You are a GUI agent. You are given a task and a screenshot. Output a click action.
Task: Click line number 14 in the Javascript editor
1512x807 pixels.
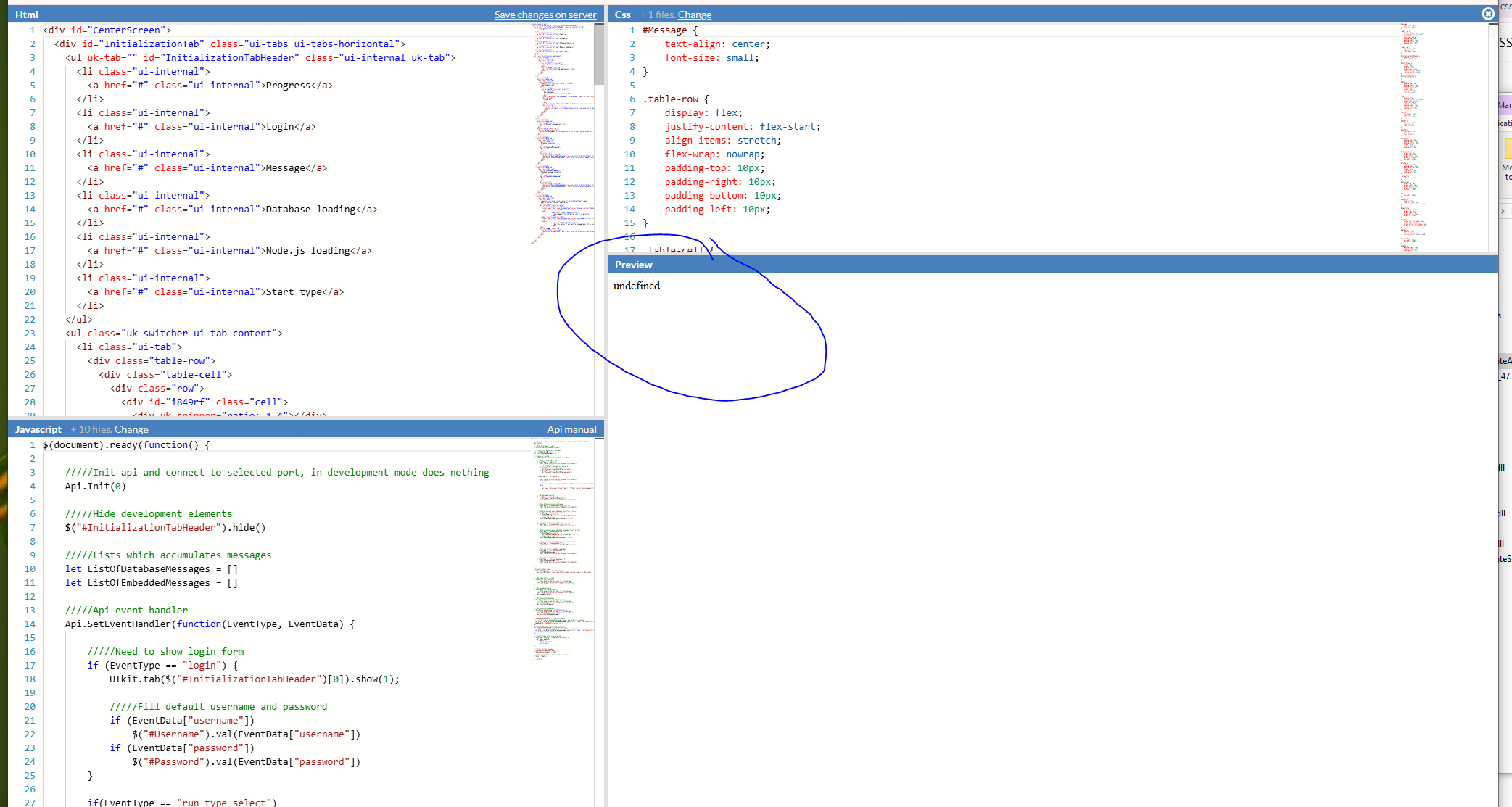29,624
